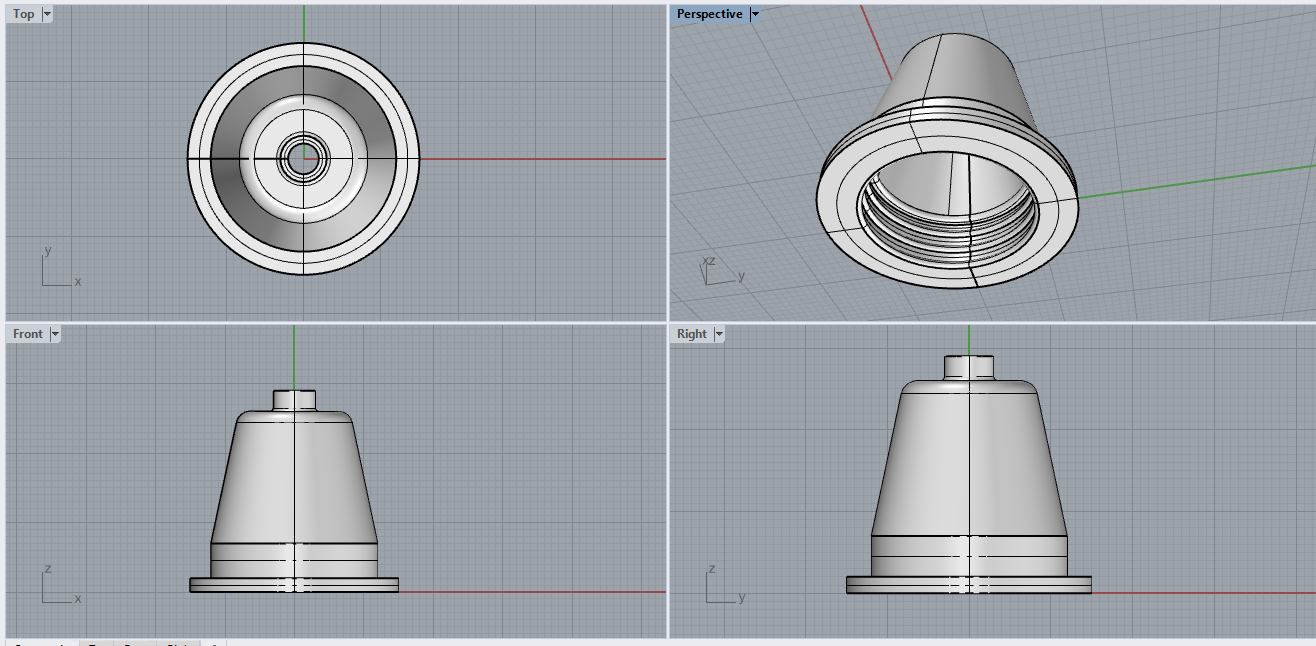Viewport: 1316px width, 646px height.
Task: Click the small top neck in Front view
Action: [x=295, y=399]
